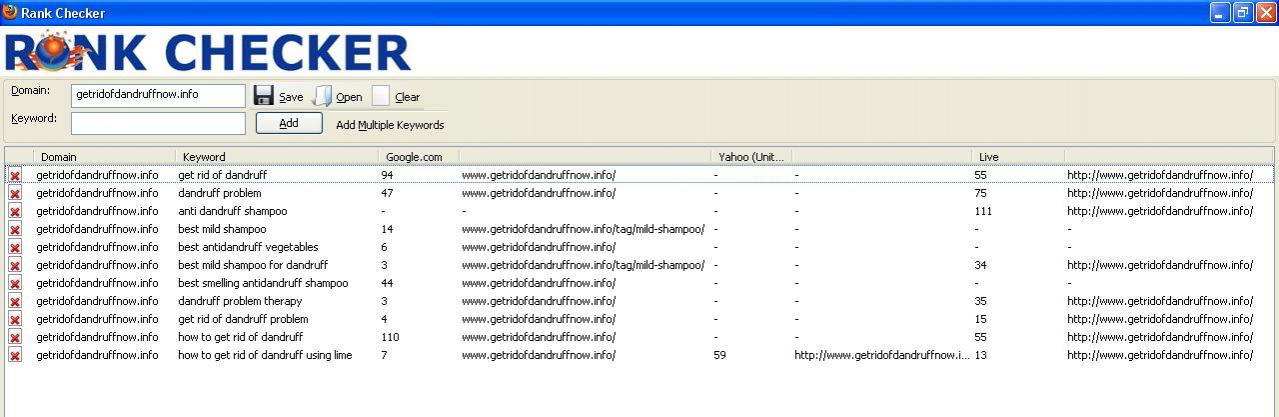Click the Clear blank page icon
This screenshot has height=417, width=1279.
(380, 96)
